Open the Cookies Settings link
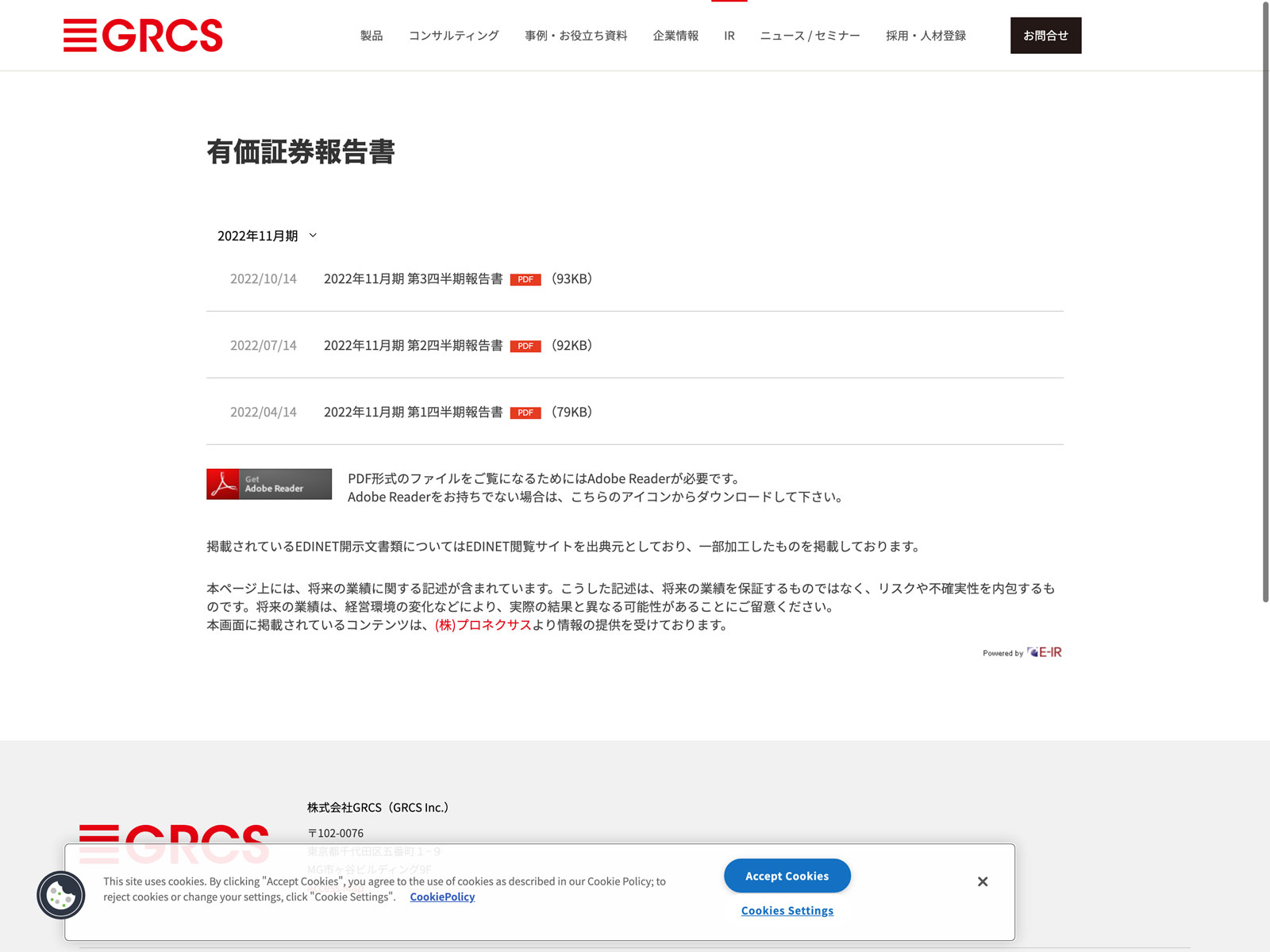 (787, 911)
